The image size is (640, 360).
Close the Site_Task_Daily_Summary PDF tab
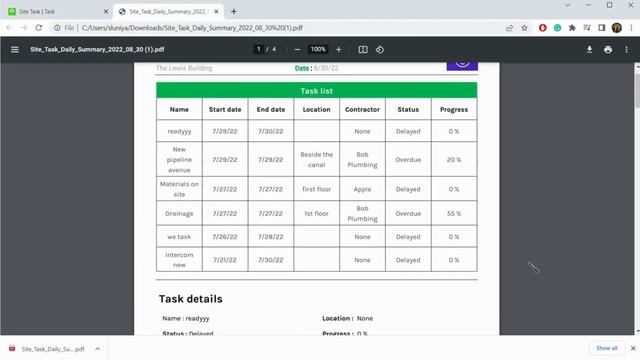pos(216,11)
